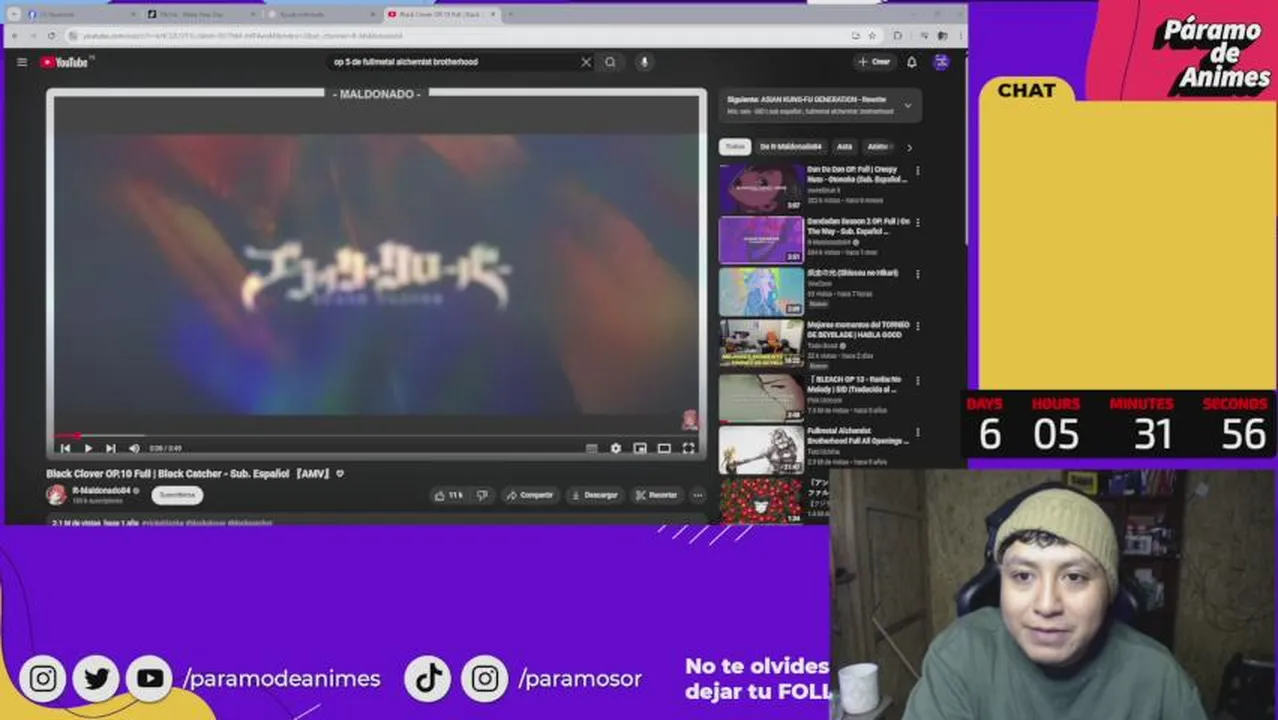Switch to the TikTok browser tab
Screen dimensions: 1278x720
pos(200,14)
